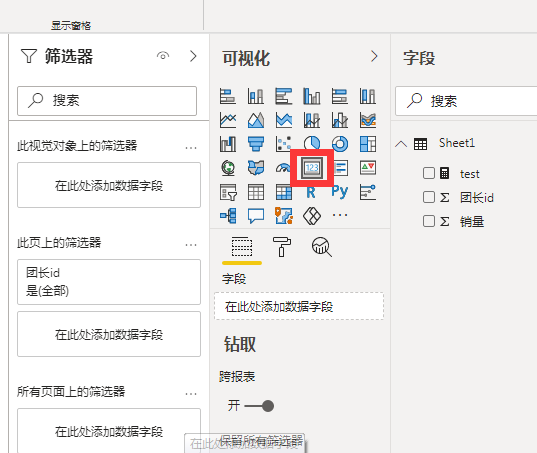Open the Format paint roller tab
The height and width of the screenshot is (453, 537).
click(x=282, y=247)
